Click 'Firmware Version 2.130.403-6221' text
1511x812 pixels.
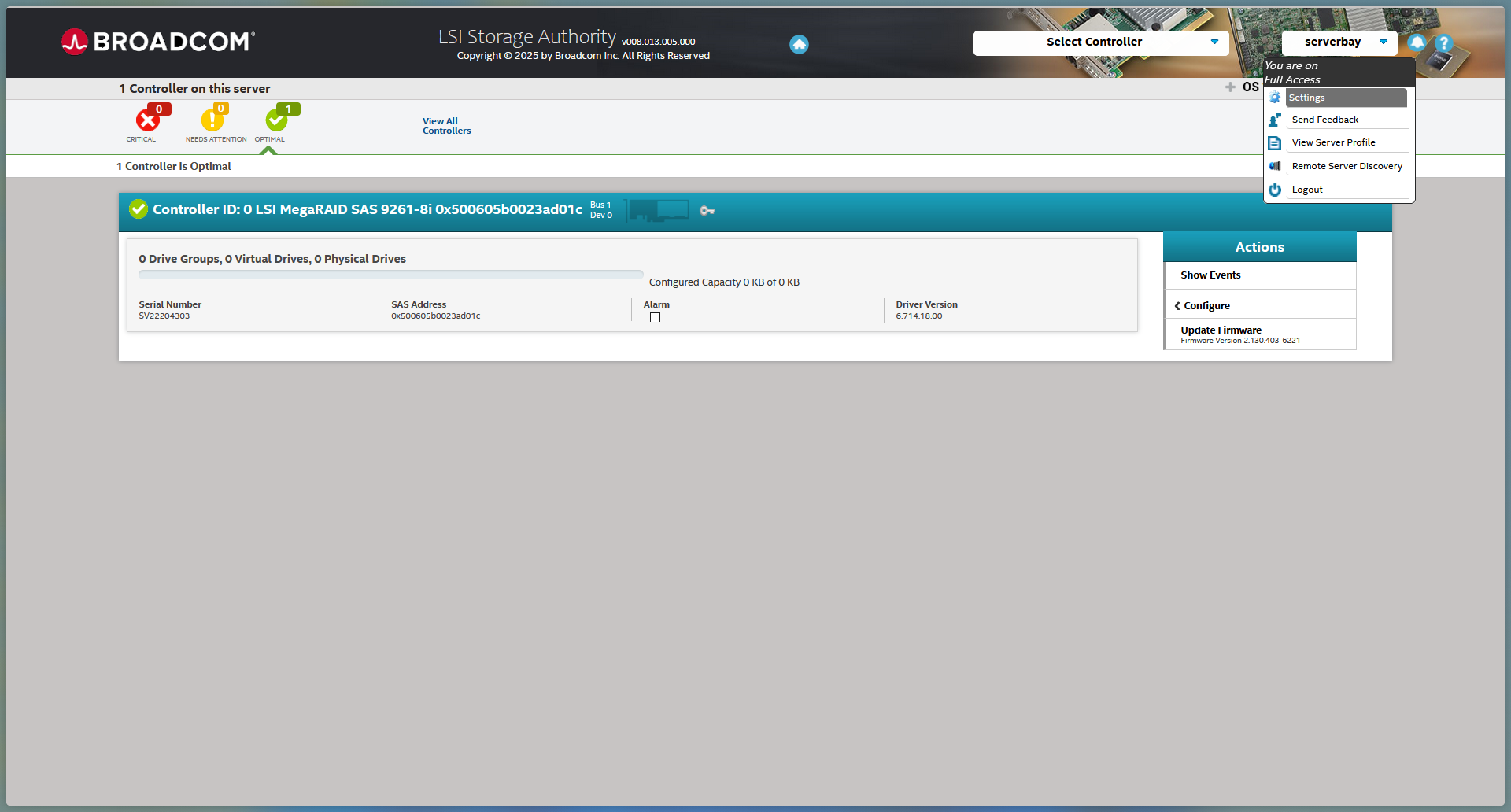[1240, 341]
